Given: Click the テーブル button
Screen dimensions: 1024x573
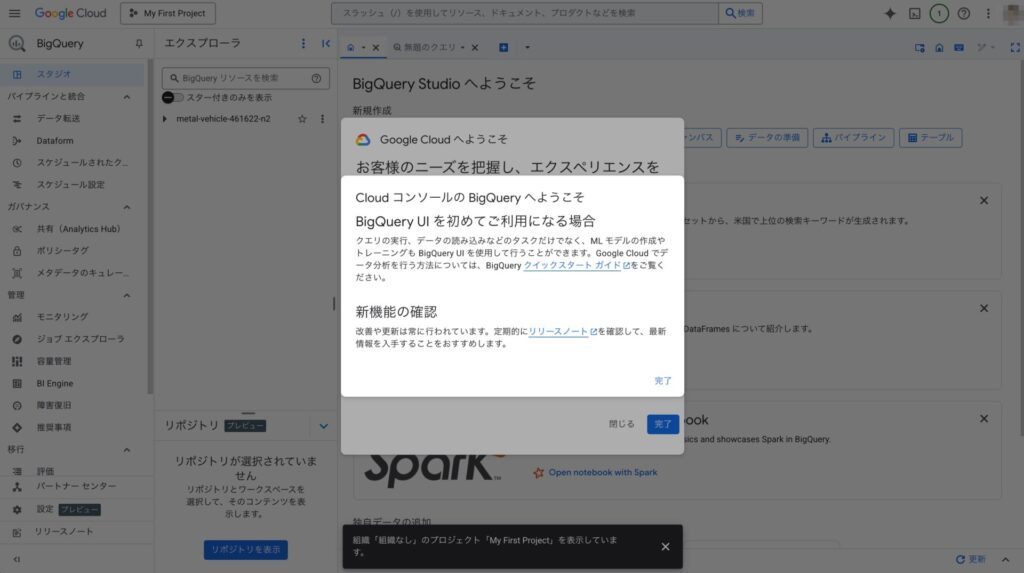Looking at the screenshot, I should coord(931,138).
